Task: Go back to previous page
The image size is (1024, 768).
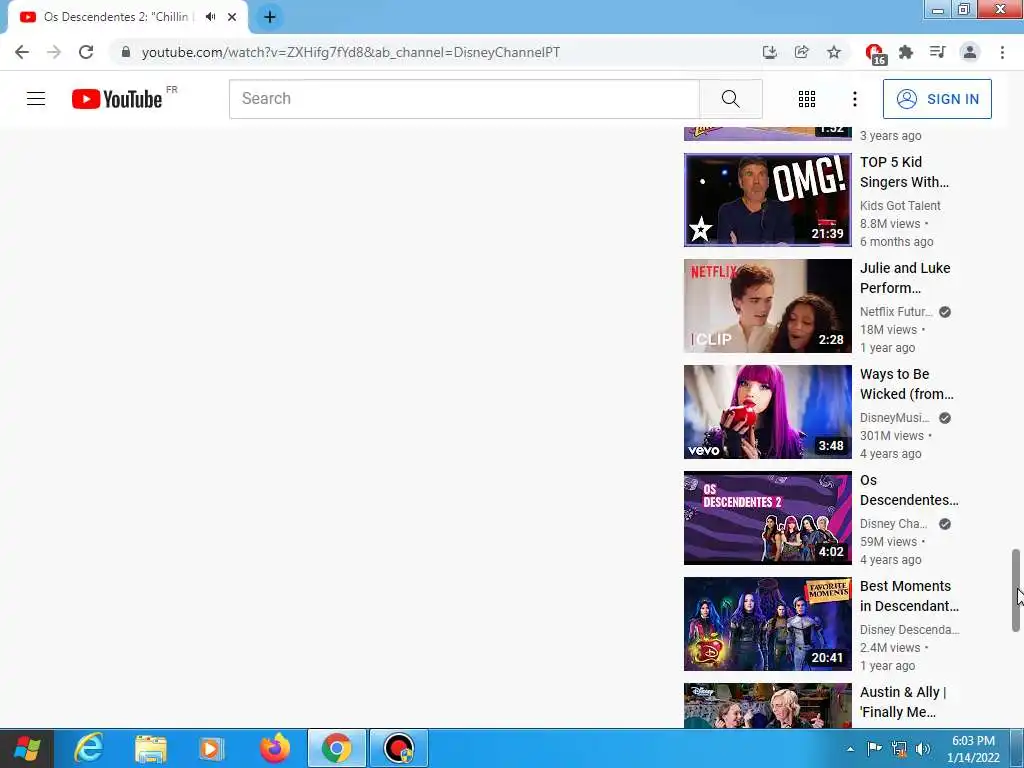Action: coord(22,52)
